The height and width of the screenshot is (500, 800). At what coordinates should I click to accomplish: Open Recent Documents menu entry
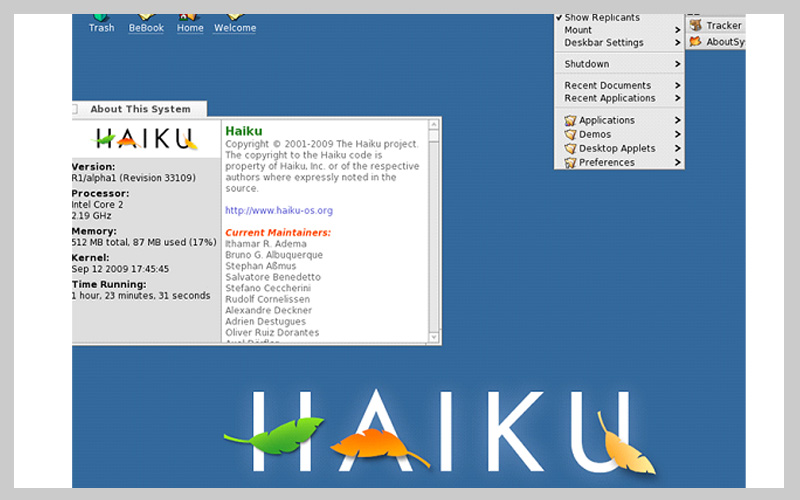coord(619,85)
